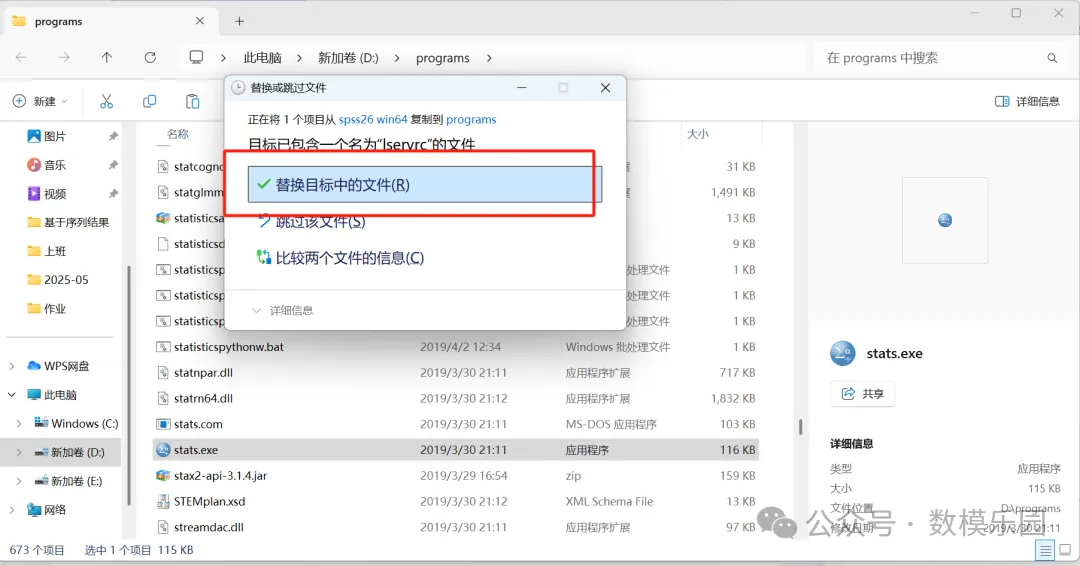Viewport: 1080px width, 566px height.
Task: Select statrn64.dll file
Action: tap(202, 399)
